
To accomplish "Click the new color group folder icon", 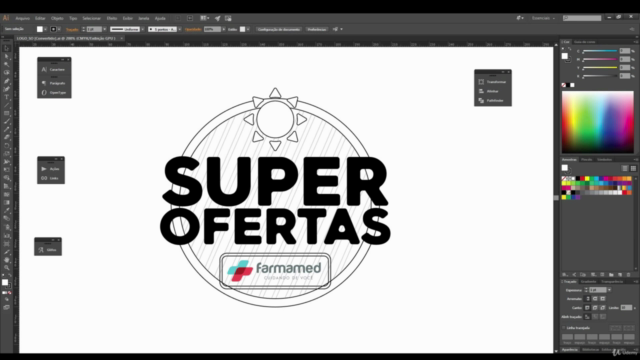I will 611,275.
